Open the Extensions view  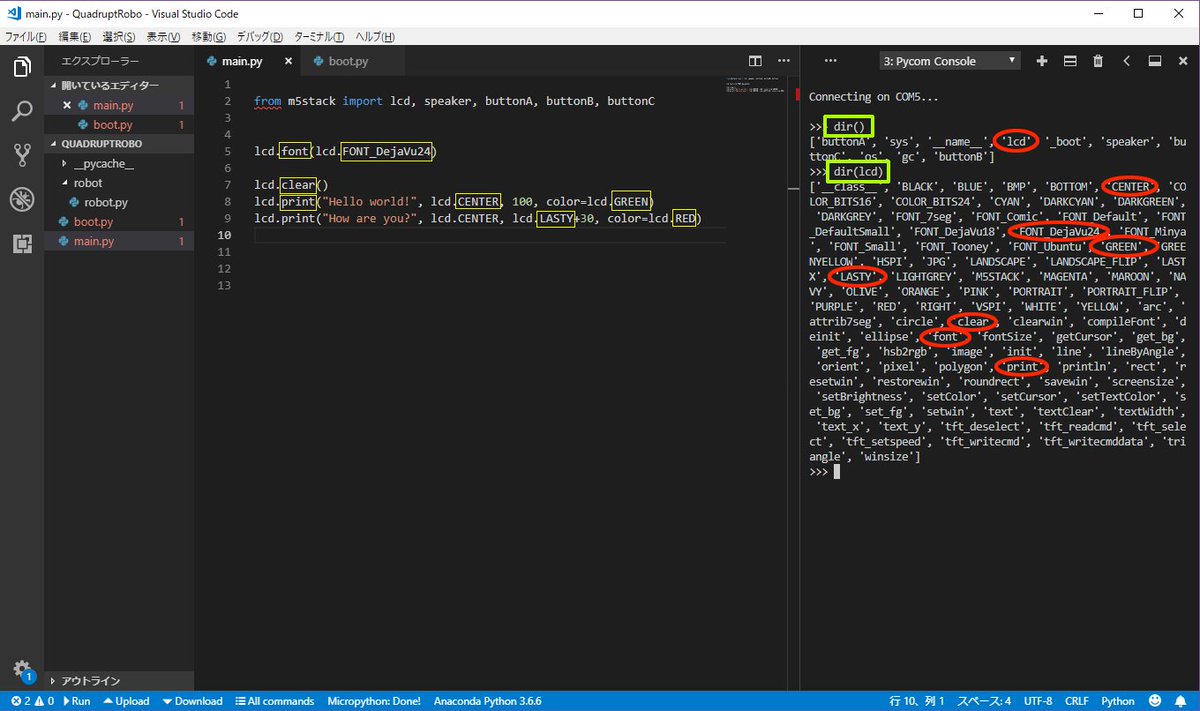click(22, 243)
